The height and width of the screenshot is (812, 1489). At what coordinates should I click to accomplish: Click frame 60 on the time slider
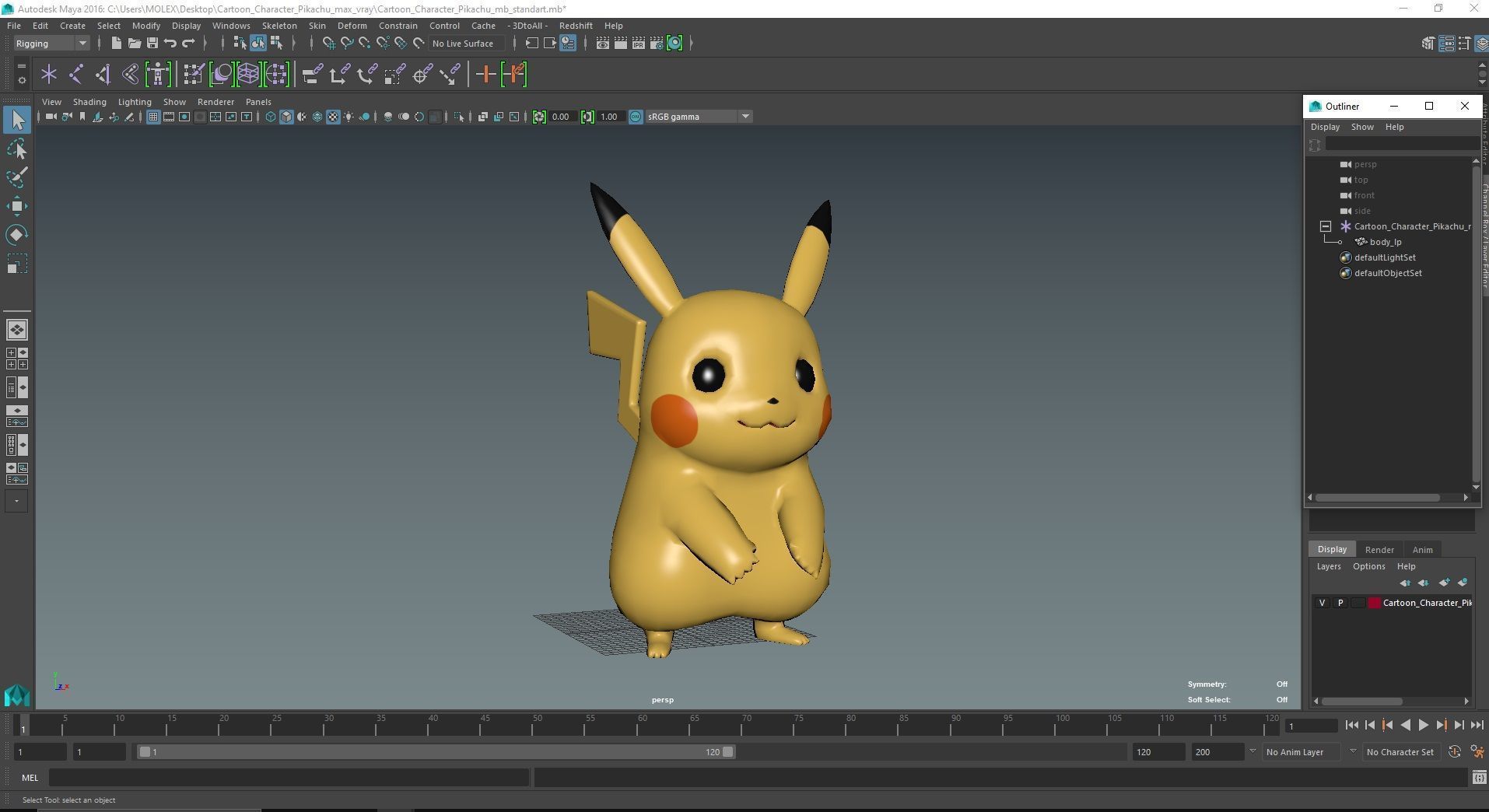(643, 726)
